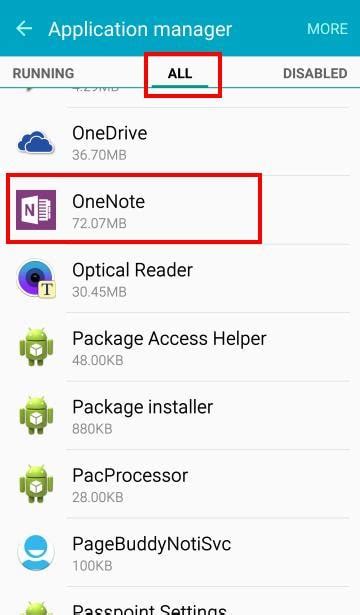Viewport: 360px width, 615px height.
Task: Open the Passpoint Settings entry
Action: pos(180,601)
